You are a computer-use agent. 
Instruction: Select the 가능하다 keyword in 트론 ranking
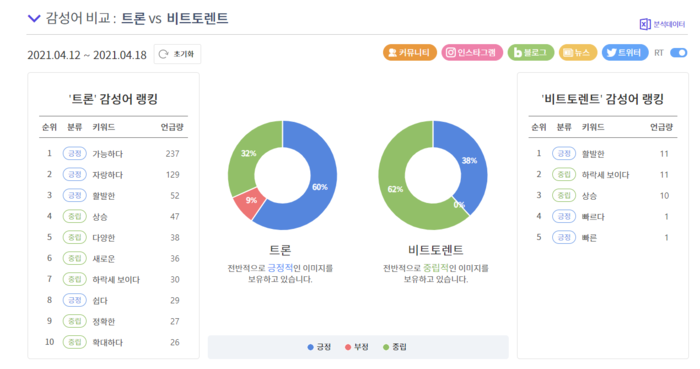coord(108,154)
